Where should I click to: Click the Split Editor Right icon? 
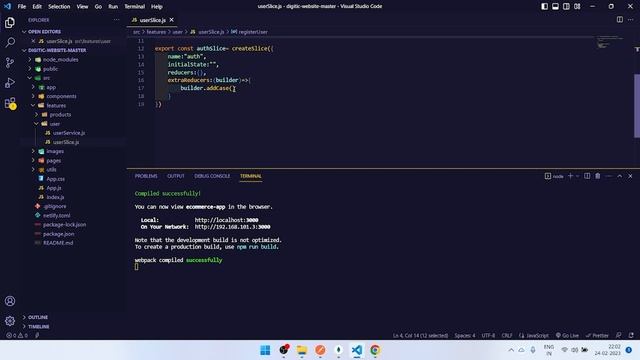[x=620, y=20]
